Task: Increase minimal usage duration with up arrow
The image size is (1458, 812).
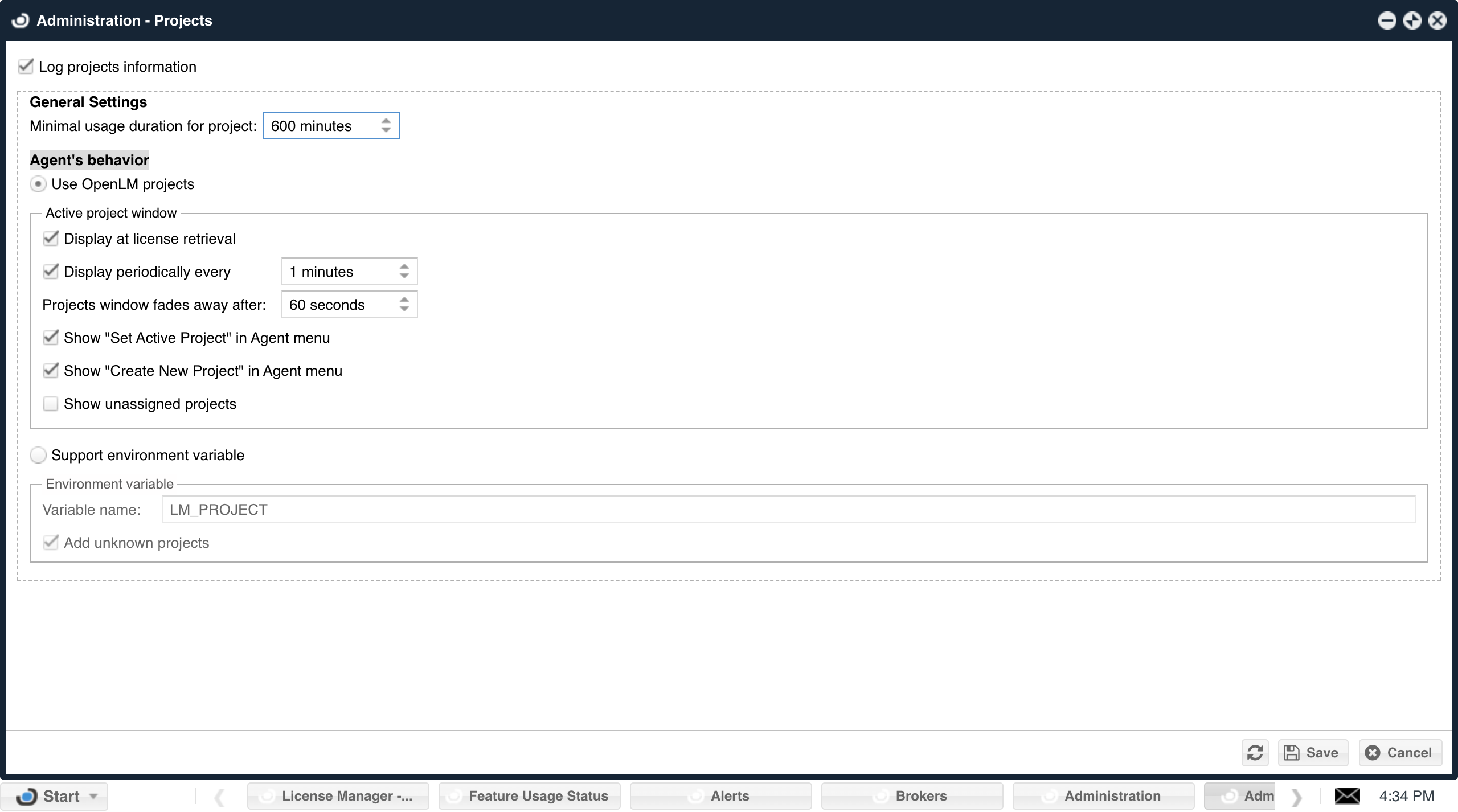Action: point(386,121)
